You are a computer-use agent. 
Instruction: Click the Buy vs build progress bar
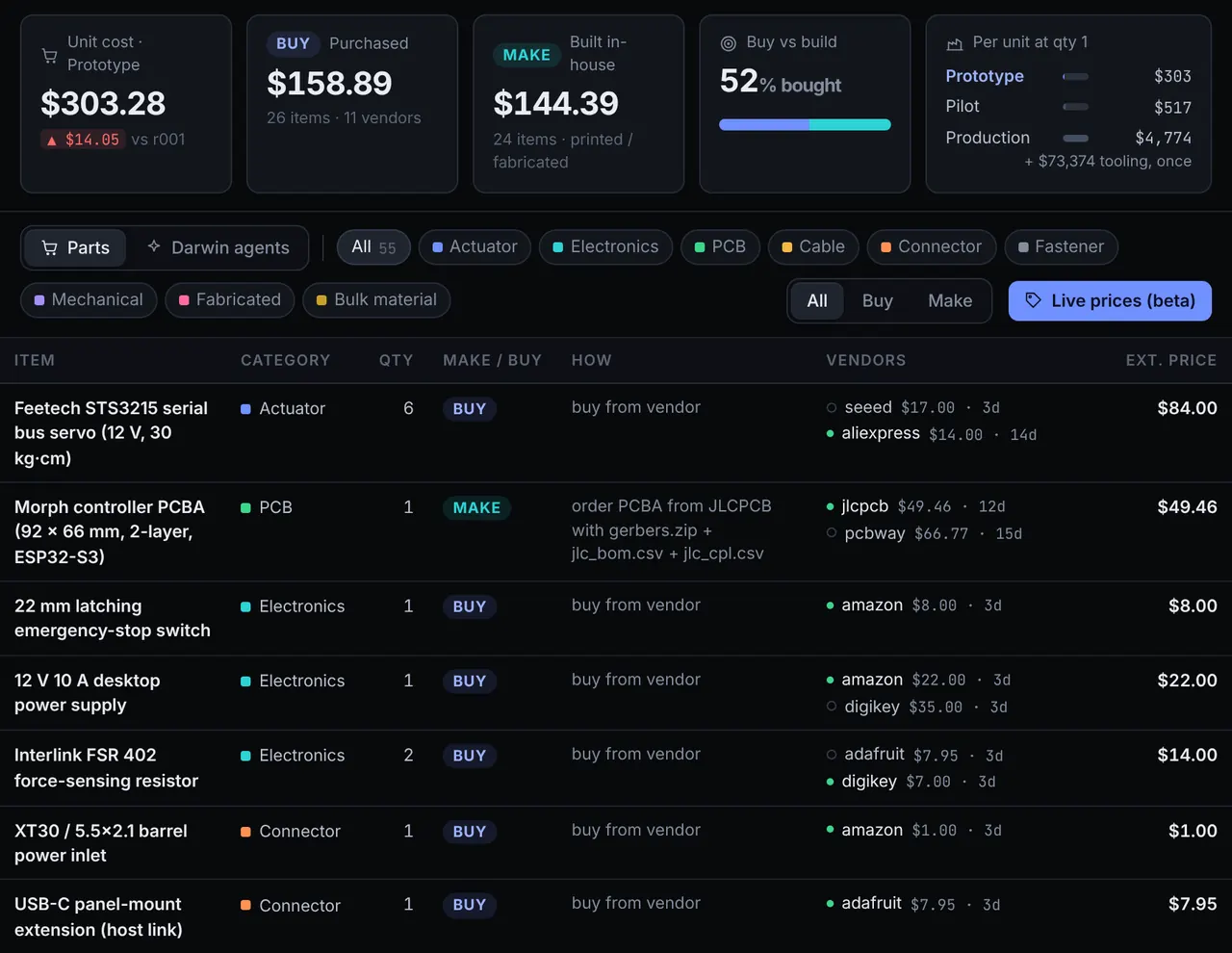pos(805,124)
